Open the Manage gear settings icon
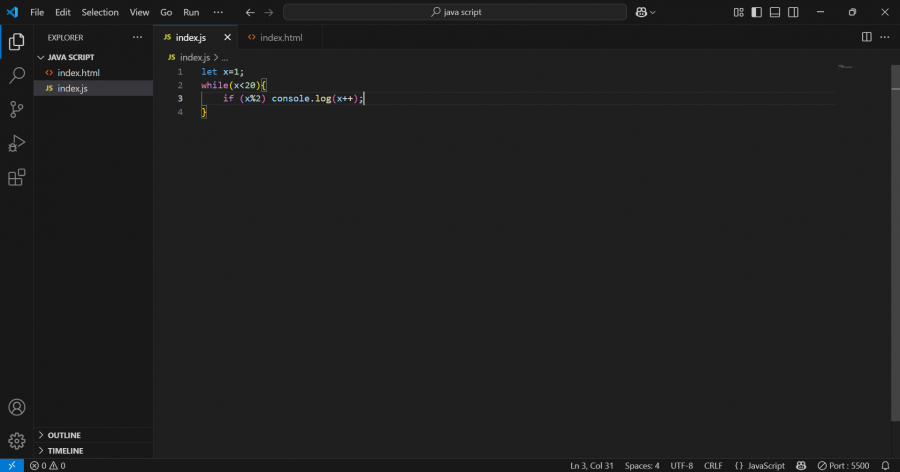The height and width of the screenshot is (472, 900). 16,441
